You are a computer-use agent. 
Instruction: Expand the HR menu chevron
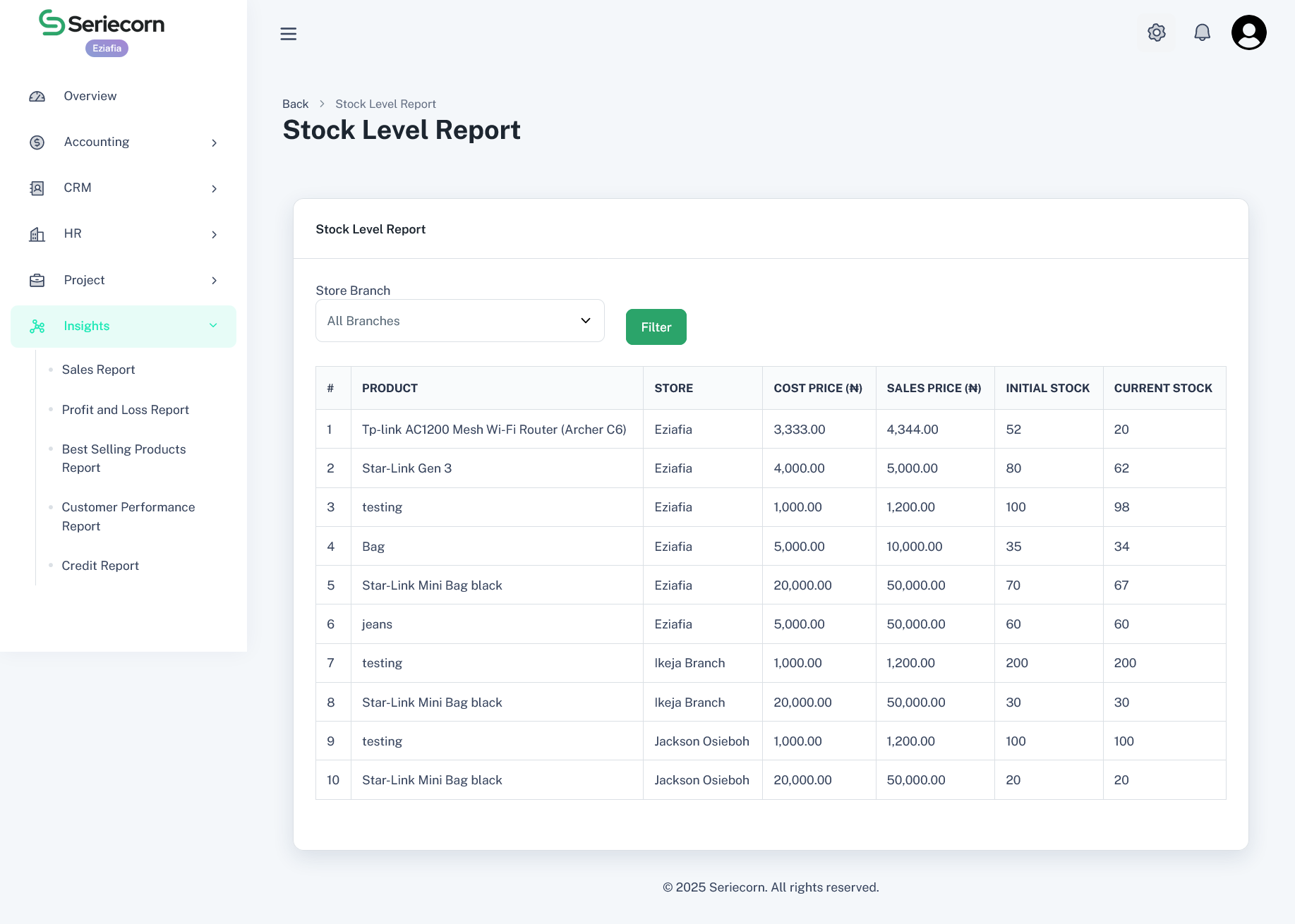tap(214, 234)
